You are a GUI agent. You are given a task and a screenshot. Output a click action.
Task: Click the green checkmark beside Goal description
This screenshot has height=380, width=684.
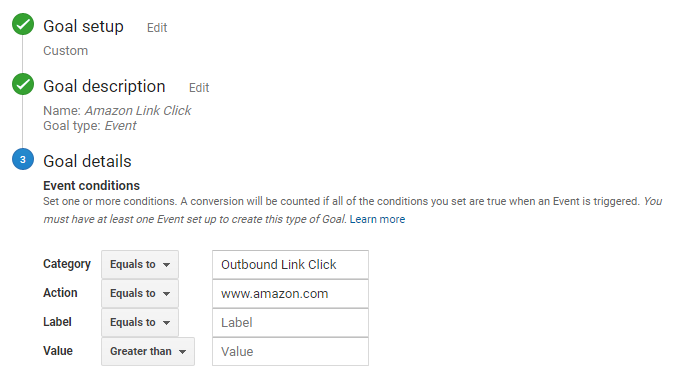23,84
